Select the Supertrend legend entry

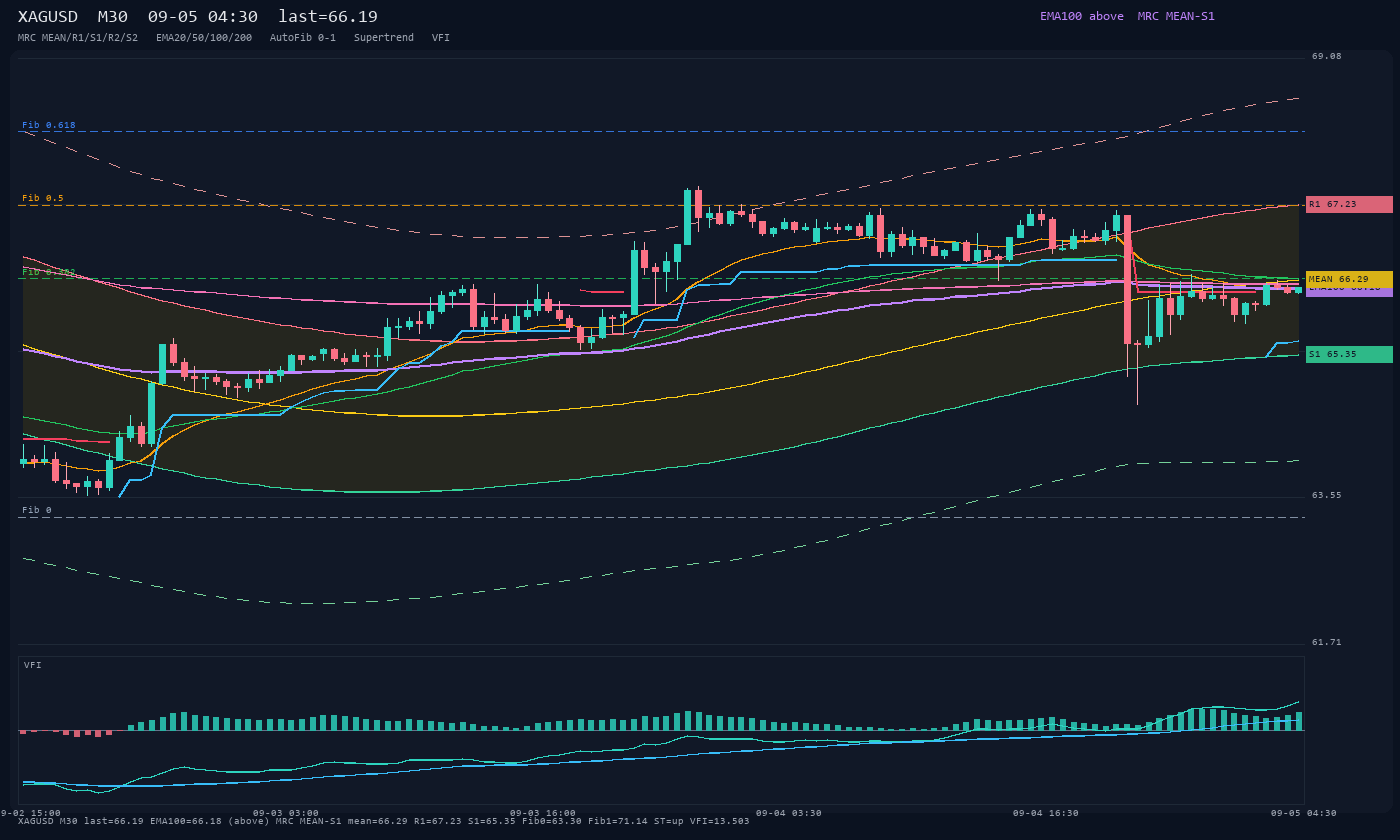coord(384,38)
